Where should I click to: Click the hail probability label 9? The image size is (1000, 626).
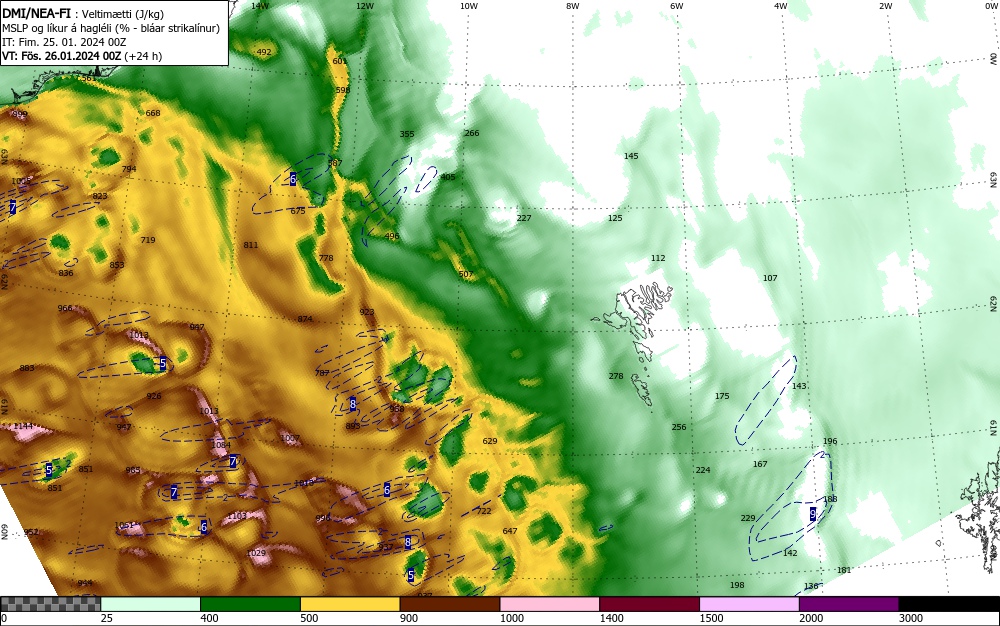tap(812, 514)
